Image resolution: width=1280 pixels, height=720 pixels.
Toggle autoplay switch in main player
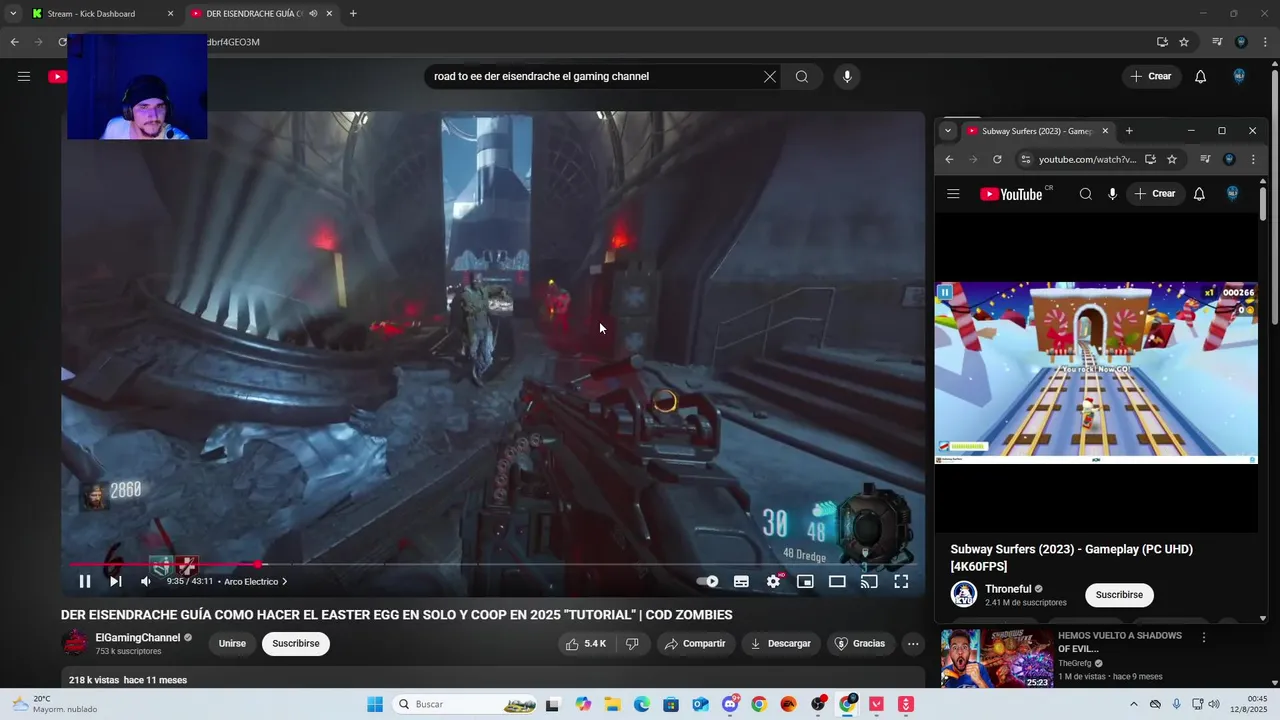708,581
